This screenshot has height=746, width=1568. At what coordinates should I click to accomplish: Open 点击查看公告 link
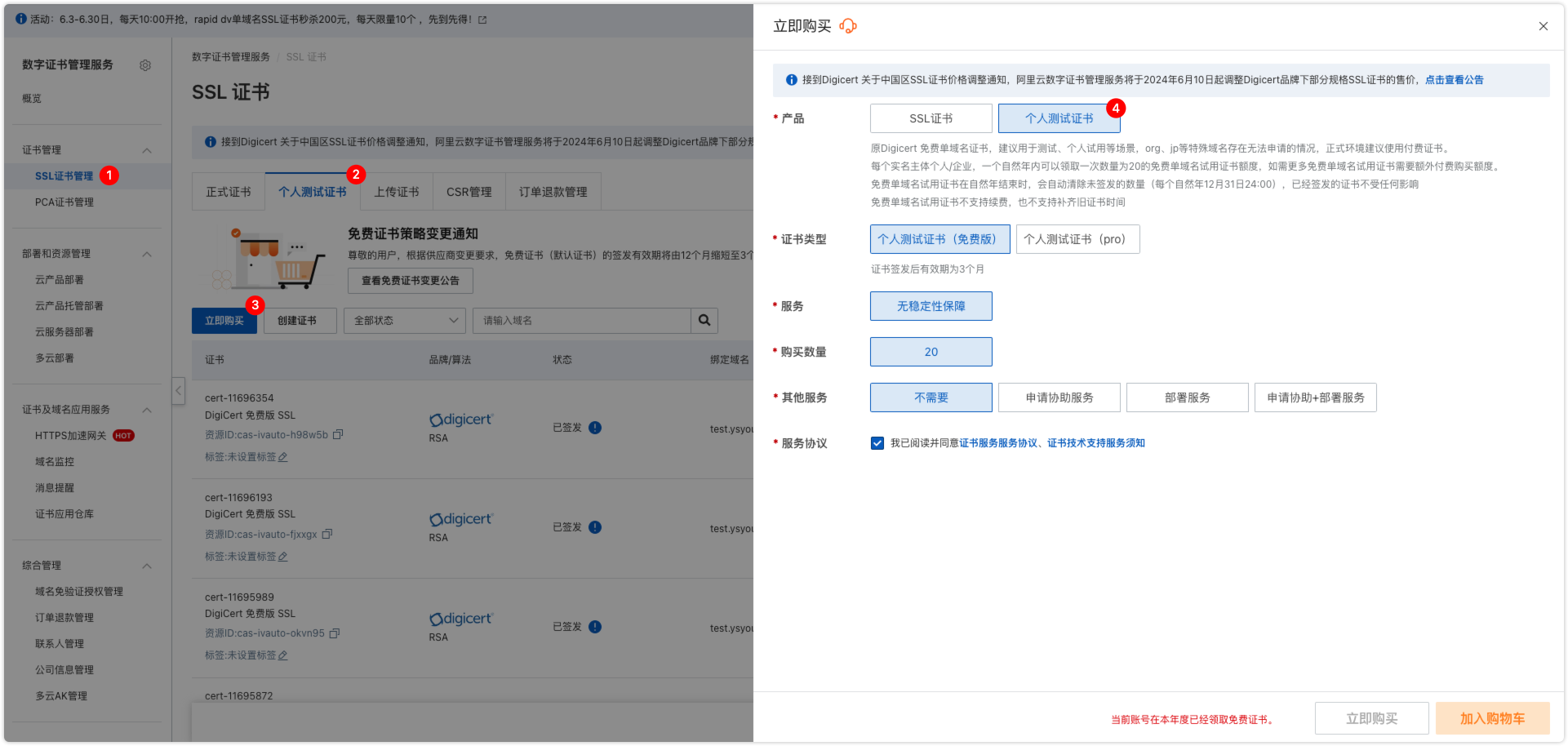pos(1455,80)
